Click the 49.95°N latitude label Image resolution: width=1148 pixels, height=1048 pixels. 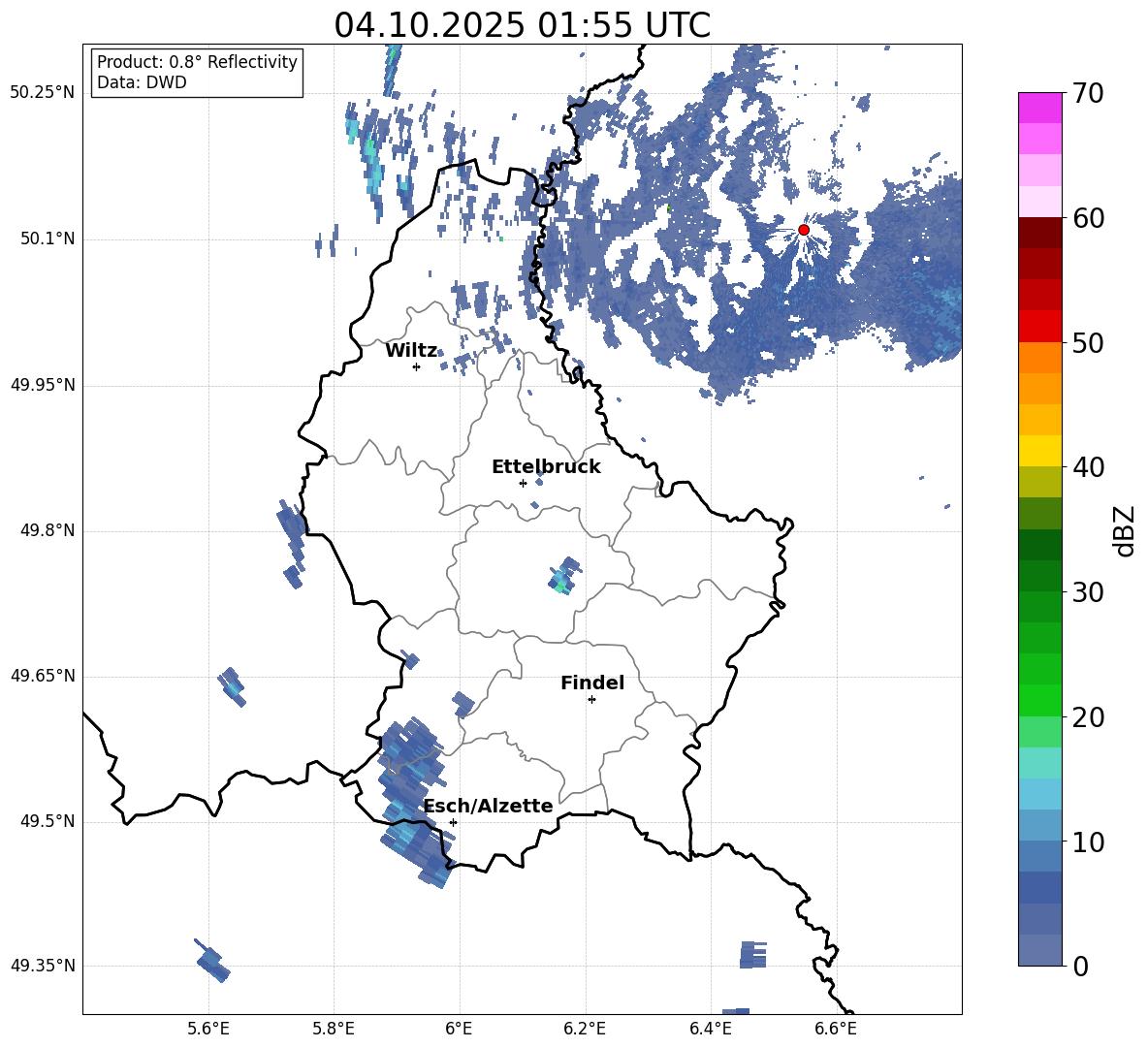click(43, 385)
